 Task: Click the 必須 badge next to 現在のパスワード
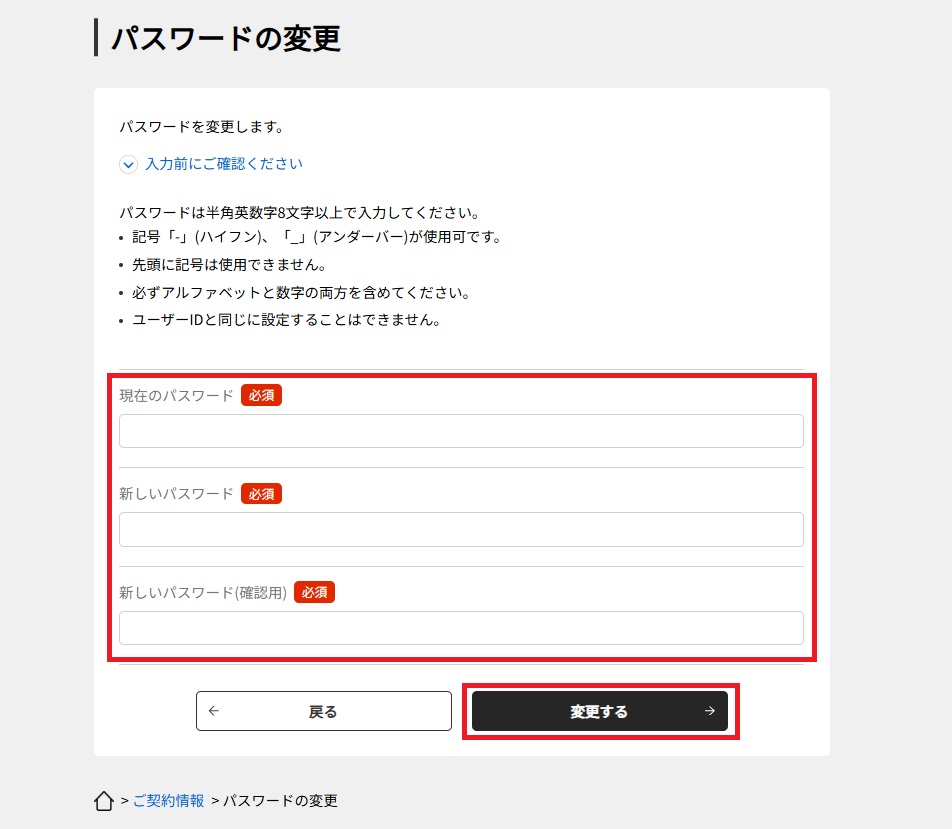[x=261, y=395]
